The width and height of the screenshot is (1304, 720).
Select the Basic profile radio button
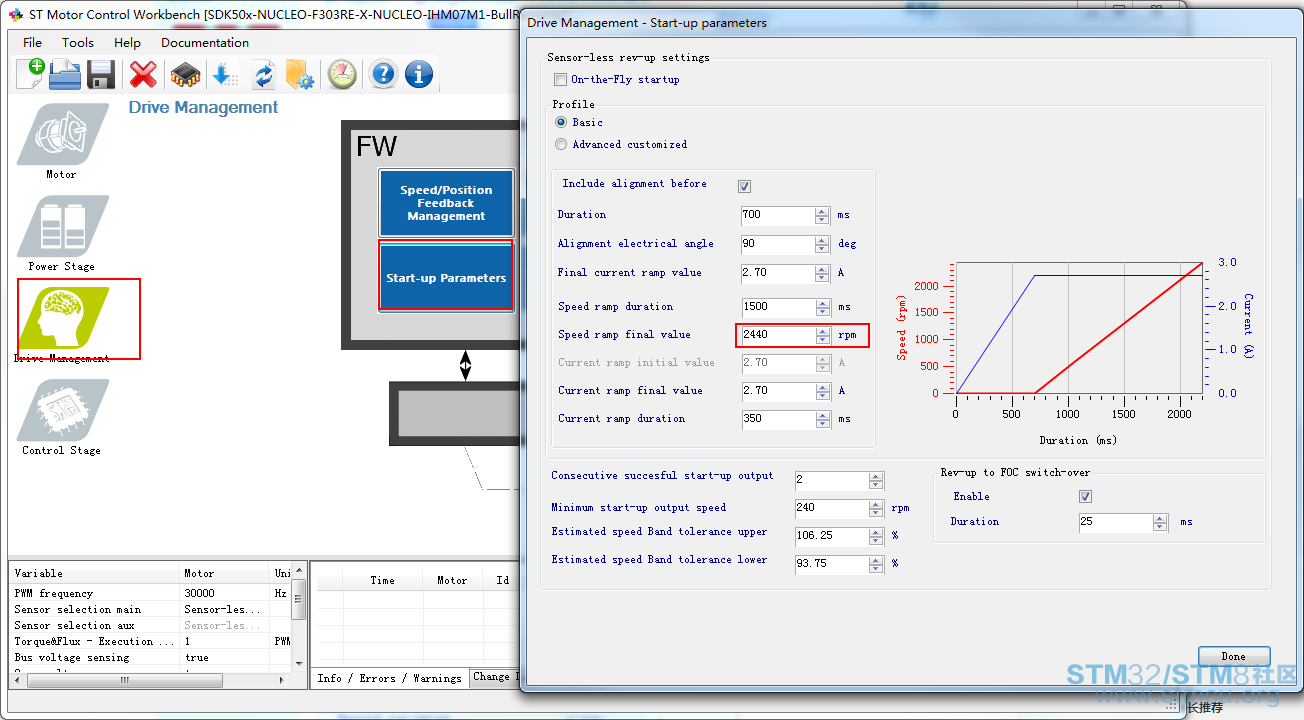[x=561, y=122]
